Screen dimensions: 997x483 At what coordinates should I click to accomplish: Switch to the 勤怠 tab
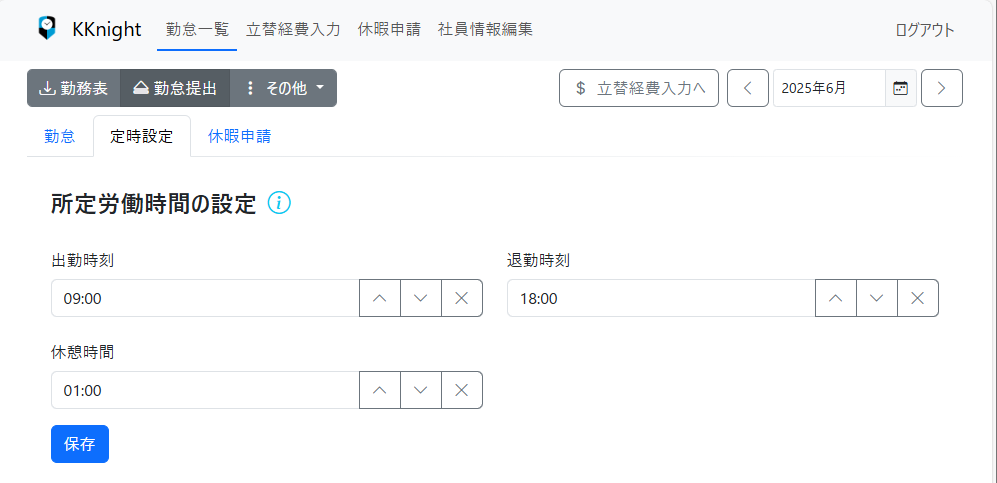coord(60,136)
